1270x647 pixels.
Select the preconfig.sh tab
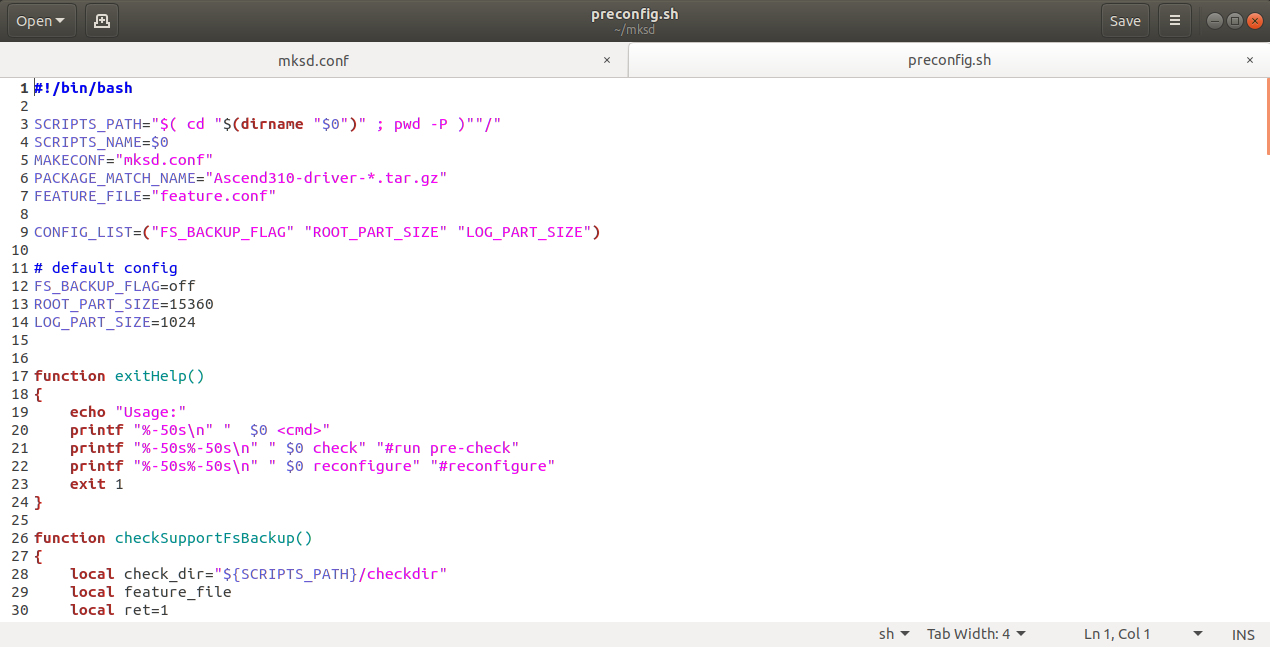coord(949,60)
